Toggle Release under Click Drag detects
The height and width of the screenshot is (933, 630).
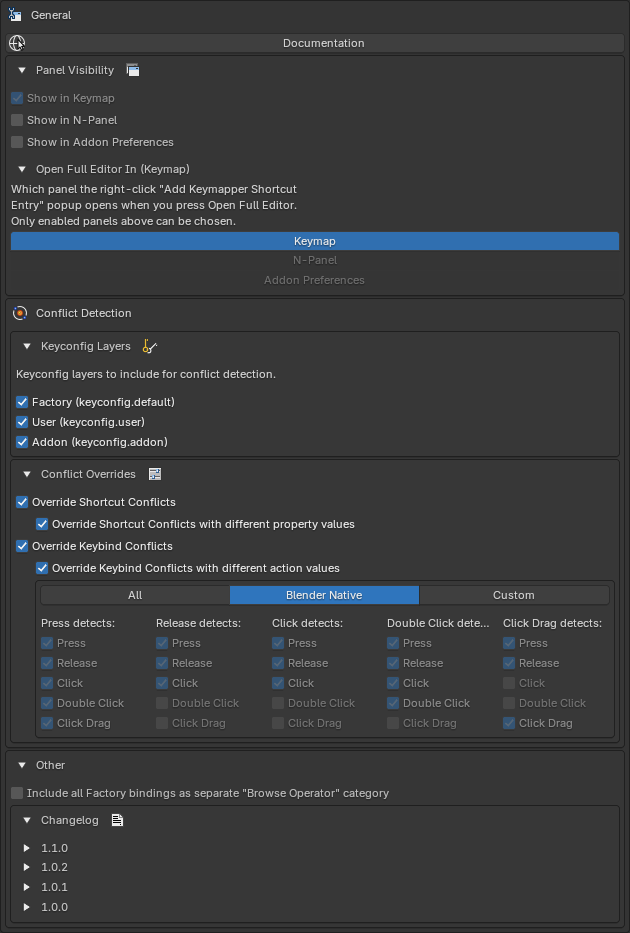click(x=509, y=663)
